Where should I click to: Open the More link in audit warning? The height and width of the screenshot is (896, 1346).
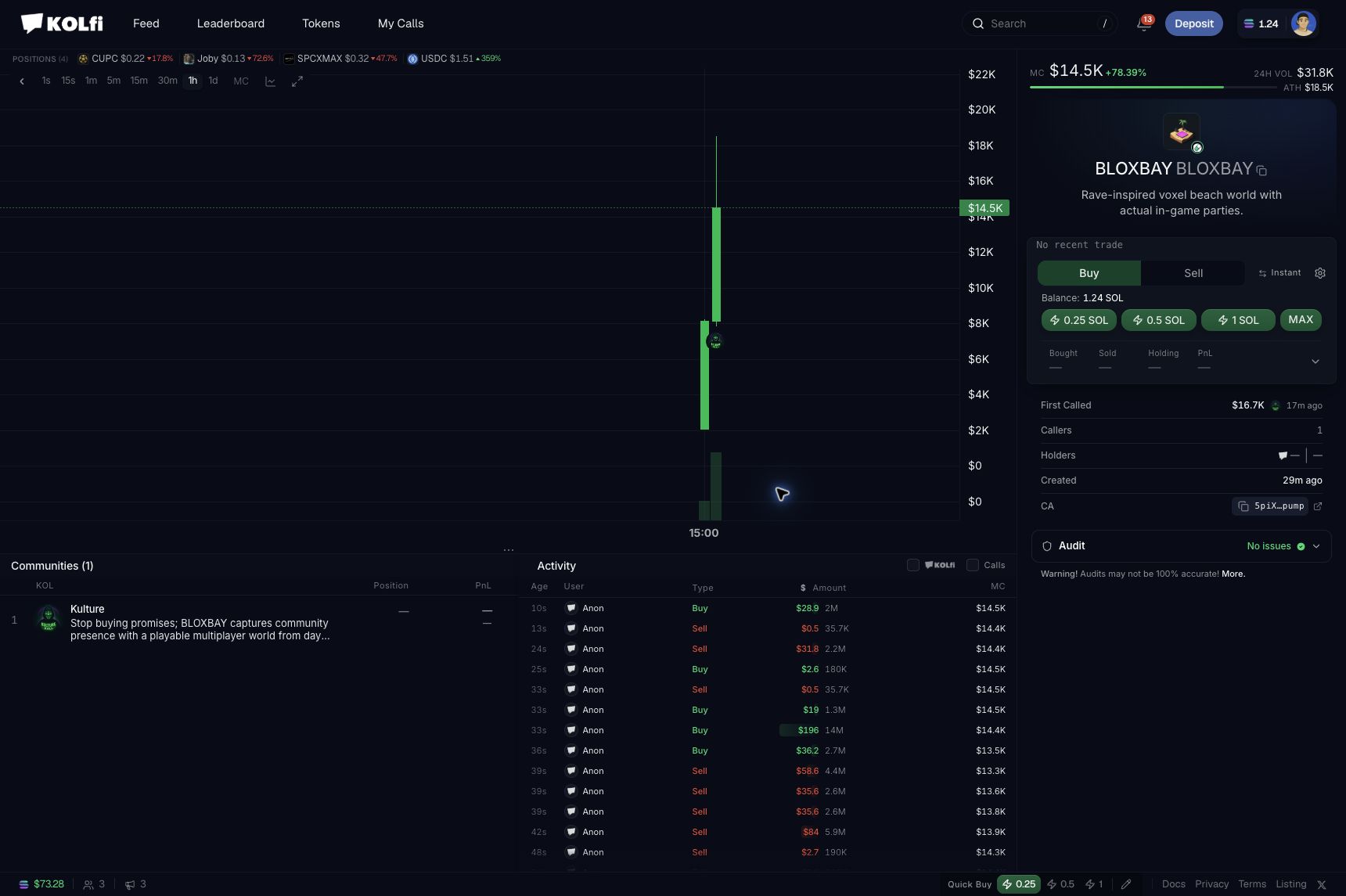(x=1233, y=574)
